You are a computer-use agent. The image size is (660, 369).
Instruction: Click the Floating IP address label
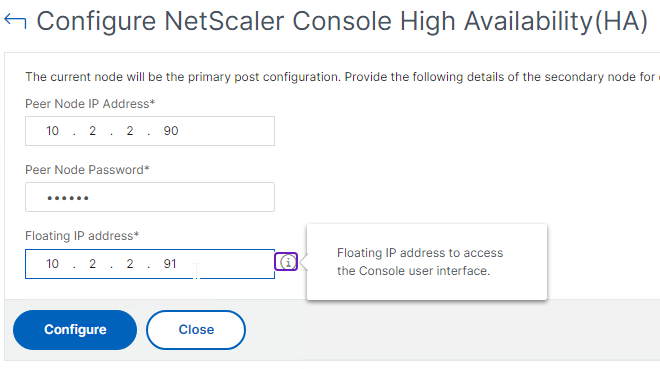point(82,236)
